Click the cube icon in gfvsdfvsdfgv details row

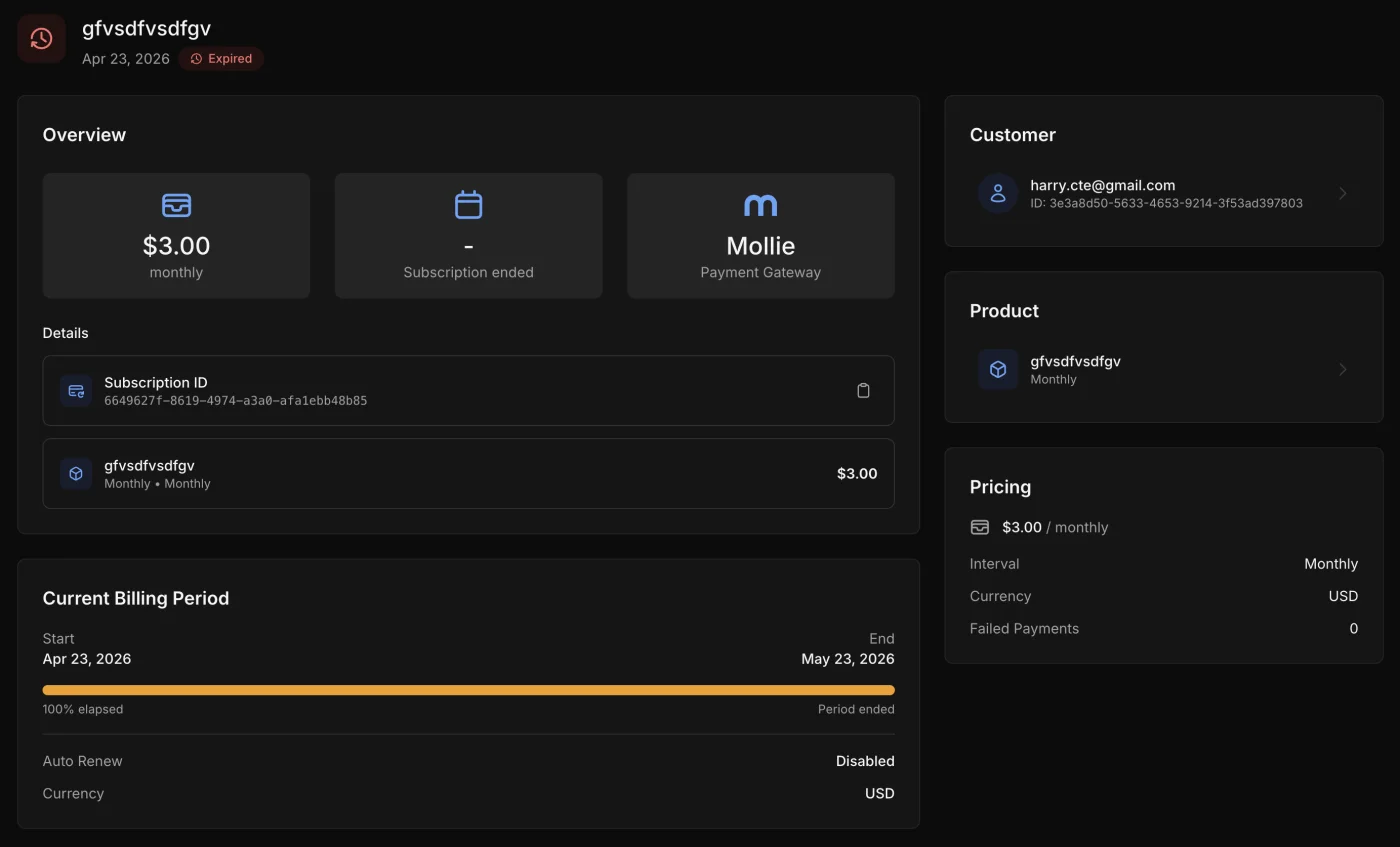pyautogui.click(x=76, y=474)
